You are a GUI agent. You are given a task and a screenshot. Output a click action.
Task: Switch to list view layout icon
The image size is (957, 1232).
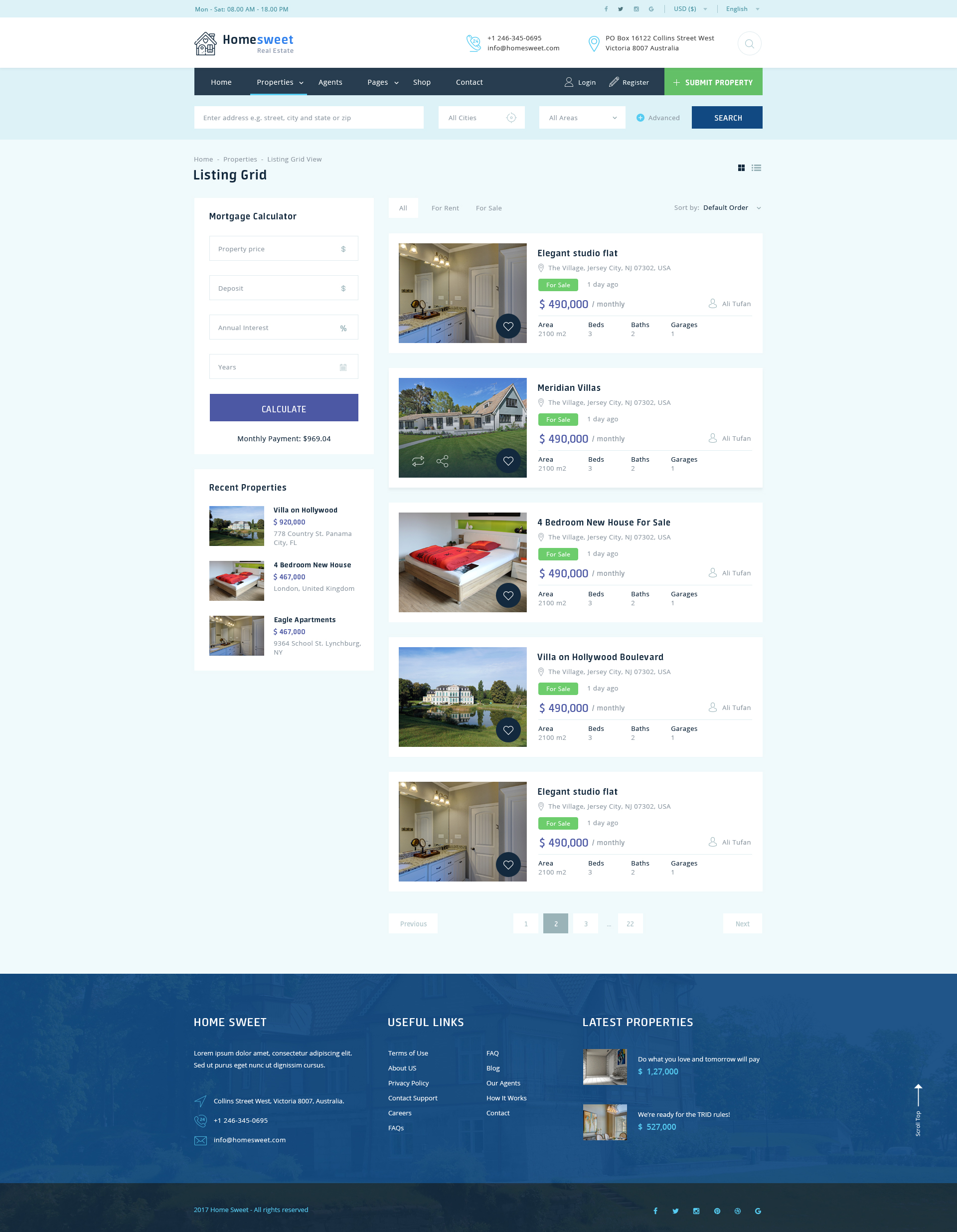(x=756, y=168)
